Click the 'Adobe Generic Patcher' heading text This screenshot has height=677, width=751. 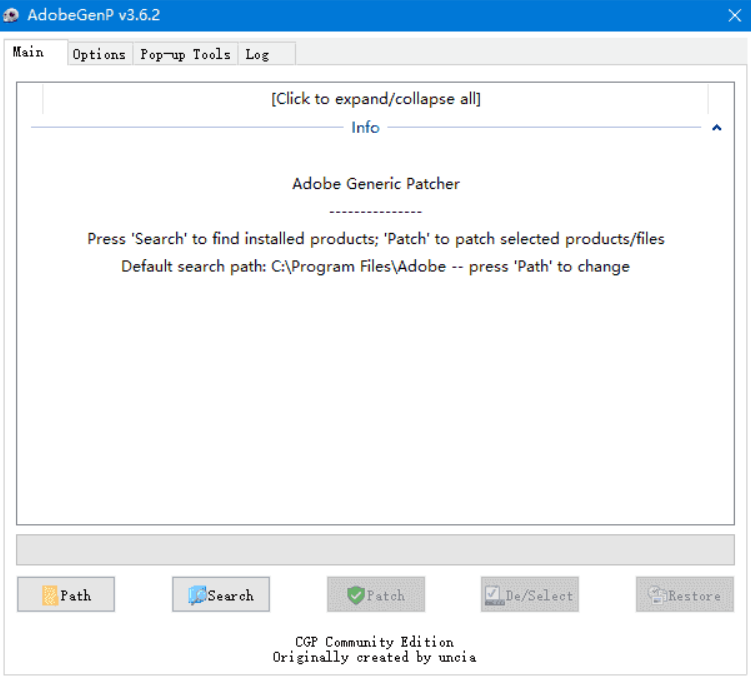point(375,184)
